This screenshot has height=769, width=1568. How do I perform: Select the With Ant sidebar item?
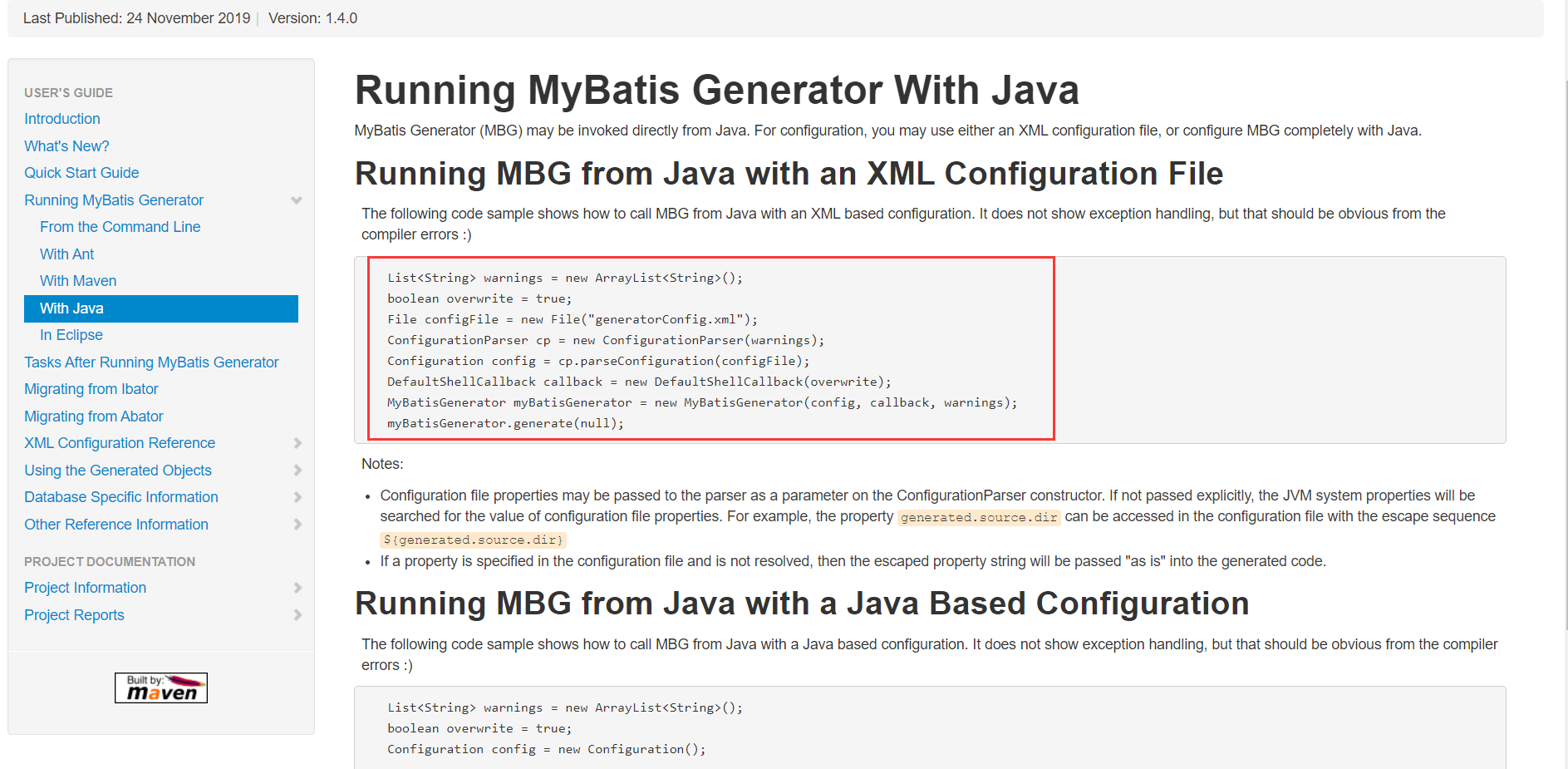(66, 254)
